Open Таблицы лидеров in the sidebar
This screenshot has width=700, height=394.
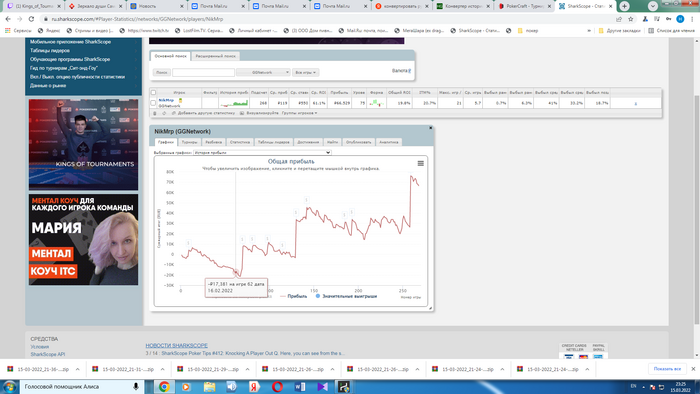50,51
